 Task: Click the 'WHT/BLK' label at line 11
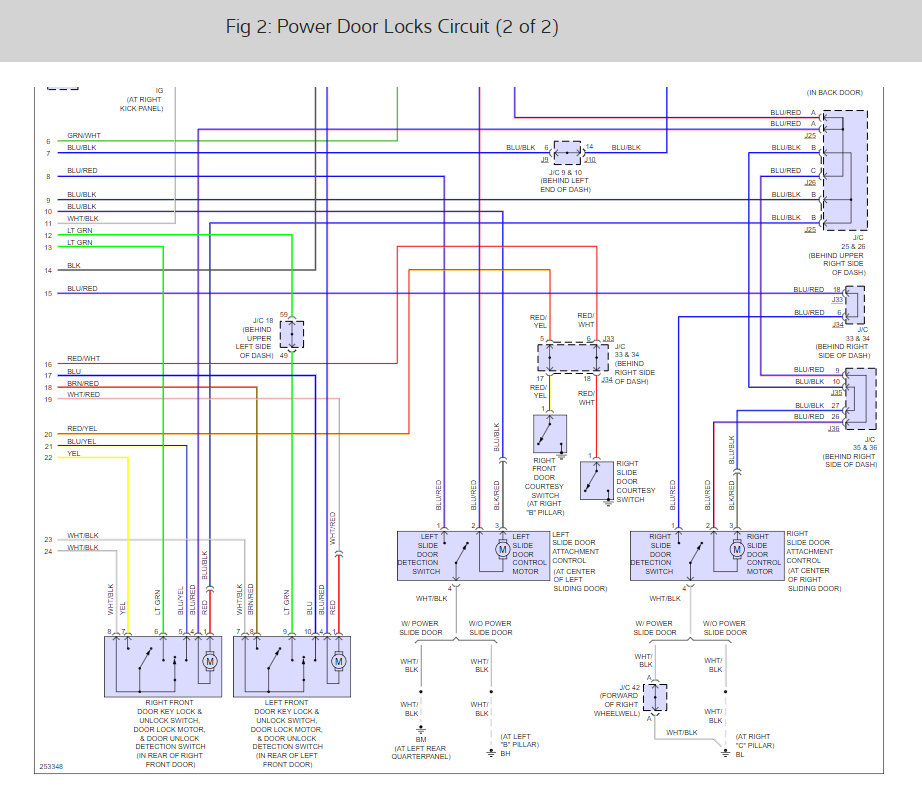click(83, 219)
